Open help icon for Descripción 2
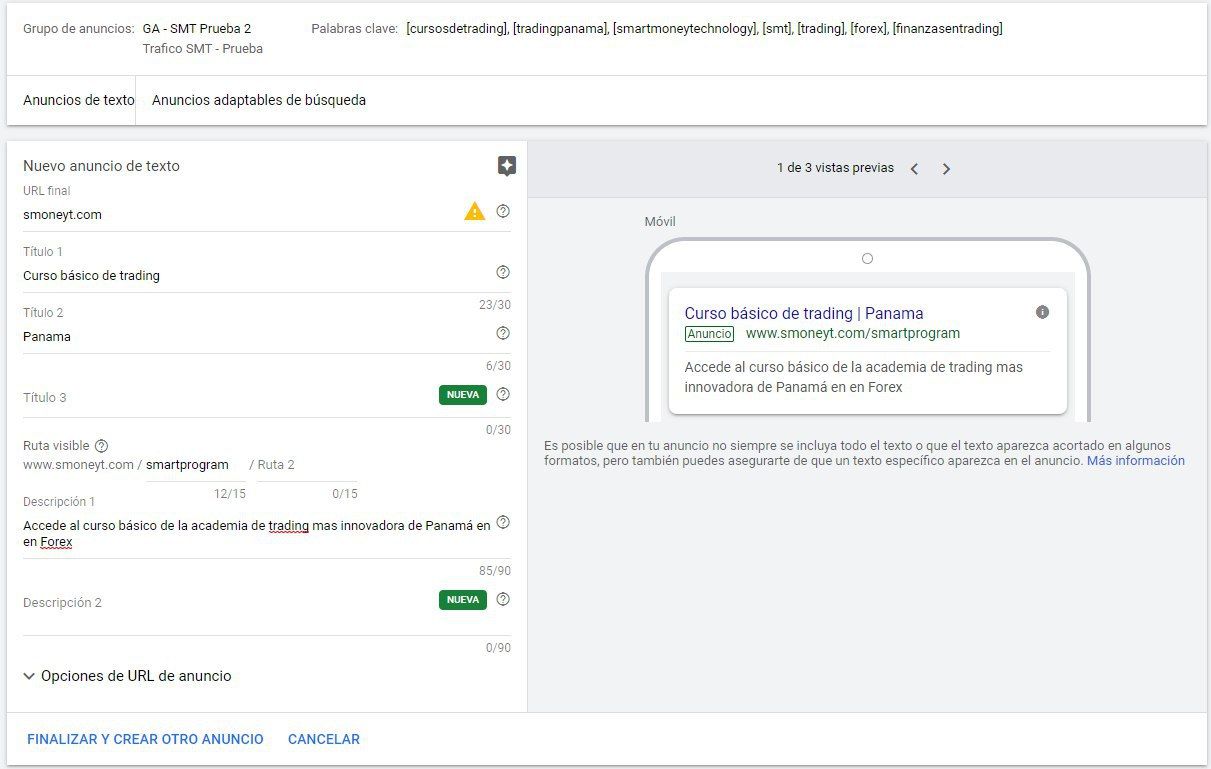The image size is (1211, 769). pyautogui.click(x=503, y=599)
